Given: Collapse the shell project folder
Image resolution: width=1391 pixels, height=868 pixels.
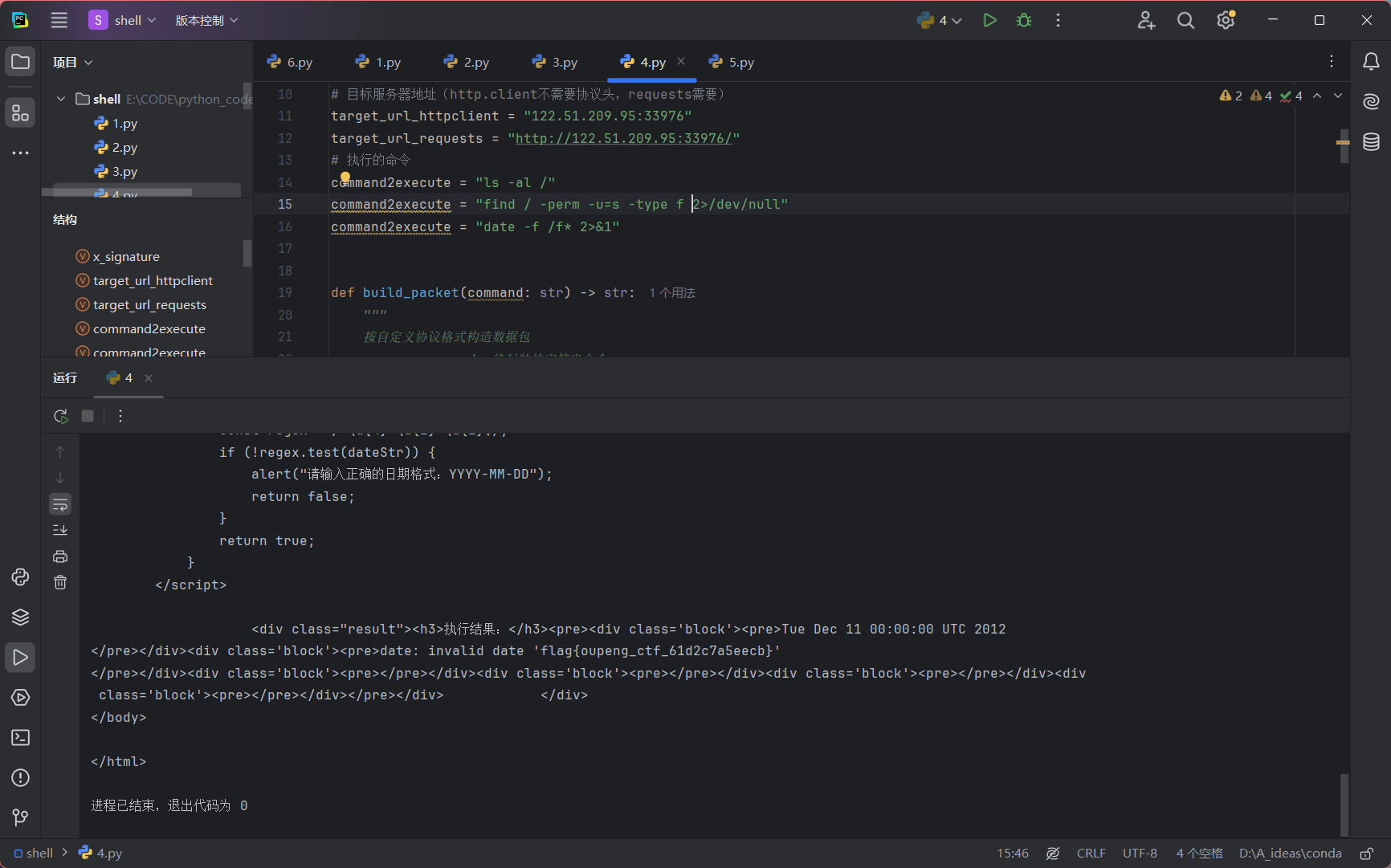Looking at the screenshot, I should point(61,99).
